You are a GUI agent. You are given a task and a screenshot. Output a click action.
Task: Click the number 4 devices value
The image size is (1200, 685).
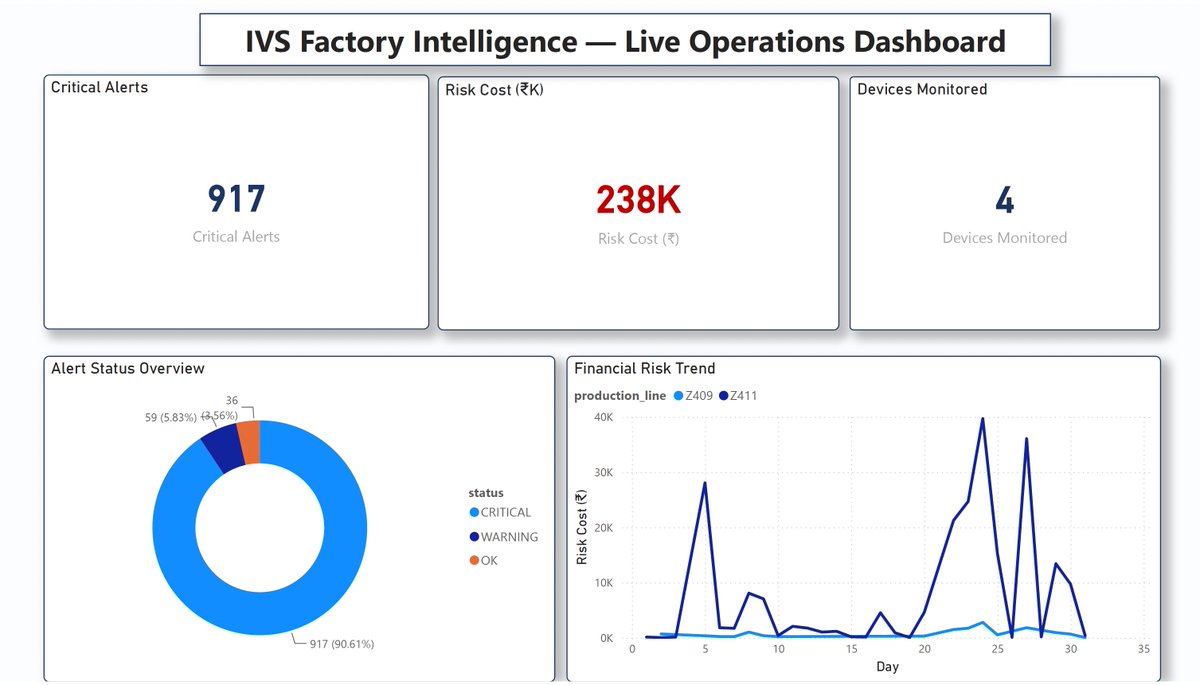(x=1004, y=200)
